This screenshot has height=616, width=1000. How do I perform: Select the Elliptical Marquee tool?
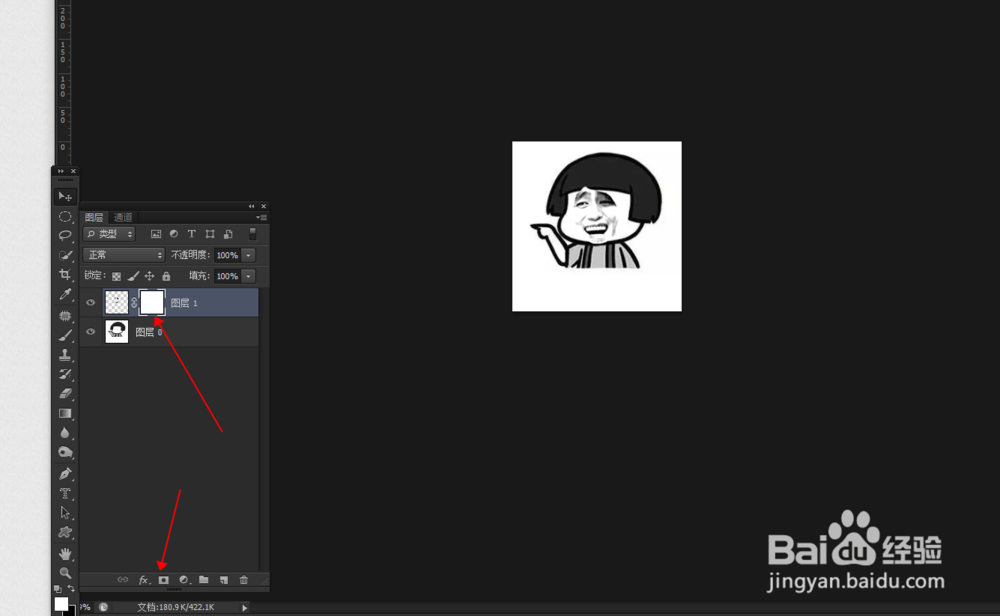click(65, 217)
